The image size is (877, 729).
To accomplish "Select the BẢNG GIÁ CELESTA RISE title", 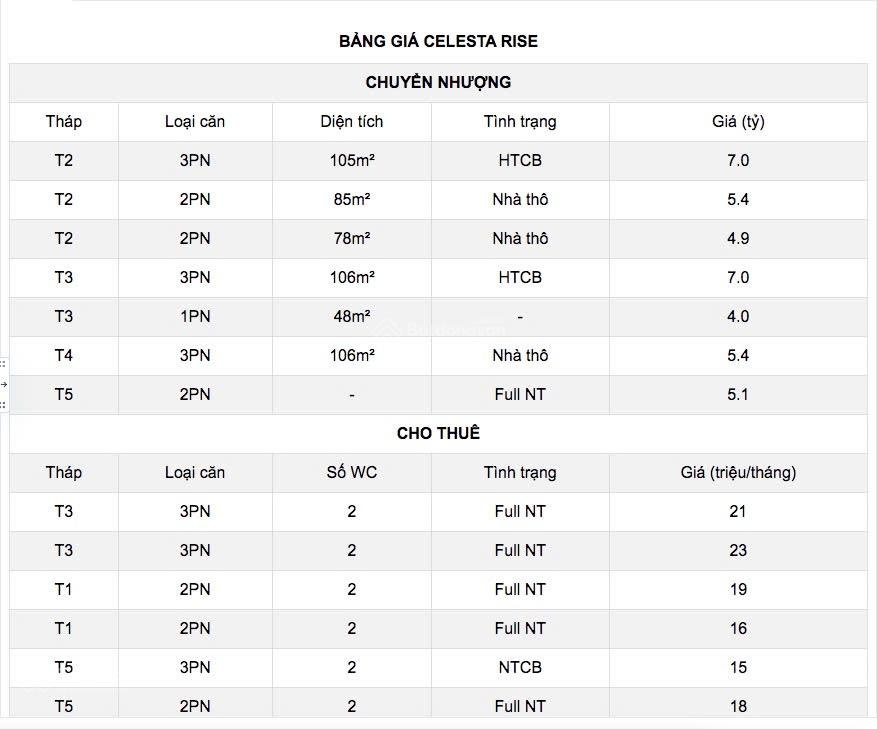I will tap(438, 41).
